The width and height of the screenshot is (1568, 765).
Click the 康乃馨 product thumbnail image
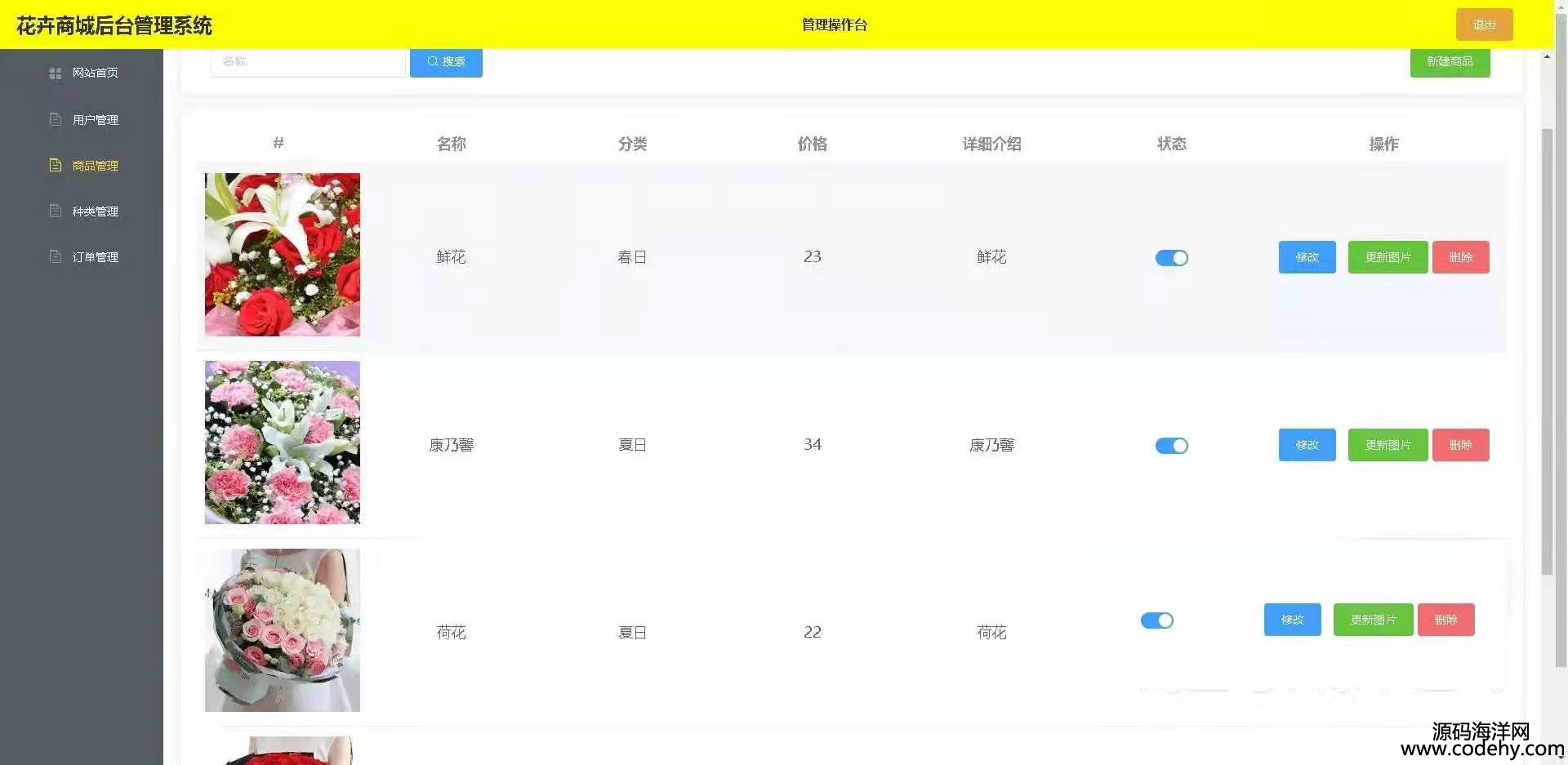(282, 443)
